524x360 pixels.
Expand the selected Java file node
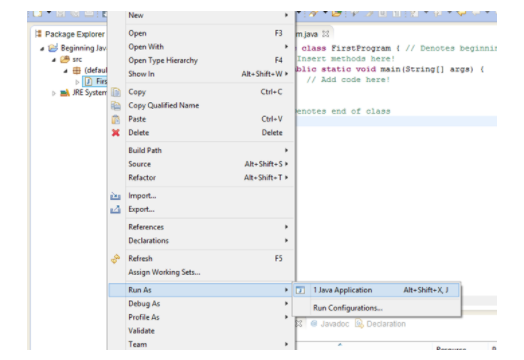(78, 82)
